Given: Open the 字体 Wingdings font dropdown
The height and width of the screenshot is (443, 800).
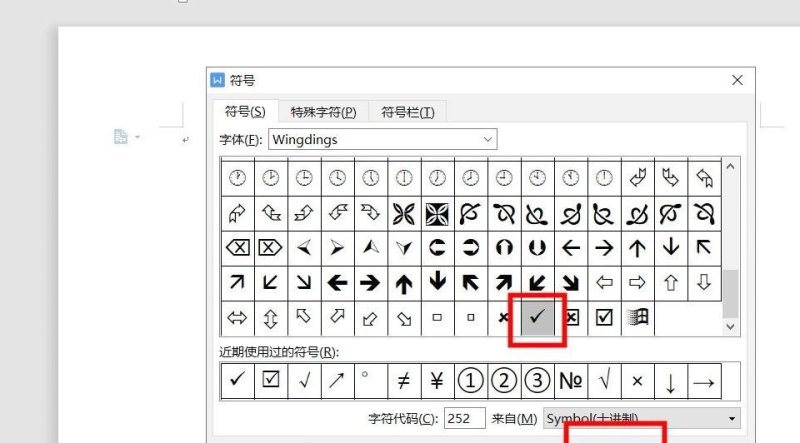Looking at the screenshot, I should click(x=383, y=139).
